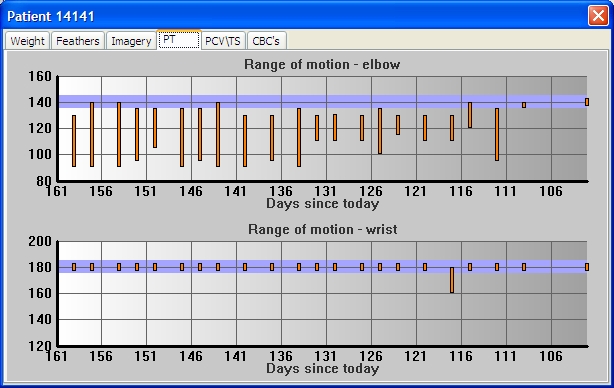Click the elbow chart's Days since today label
The width and height of the screenshot is (614, 388).
[323, 204]
